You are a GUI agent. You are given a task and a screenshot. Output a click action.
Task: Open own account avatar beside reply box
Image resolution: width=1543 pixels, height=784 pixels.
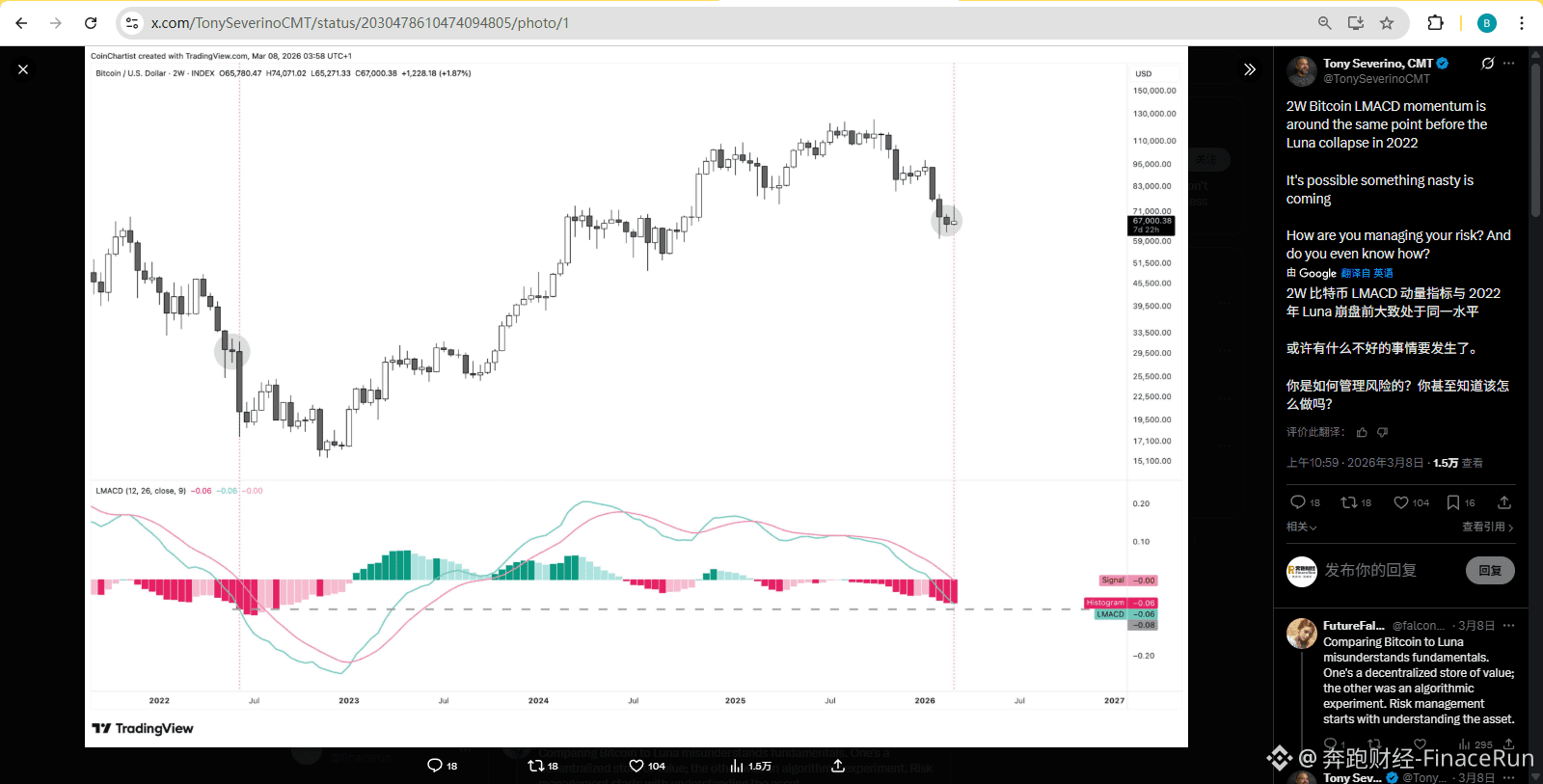(1302, 572)
